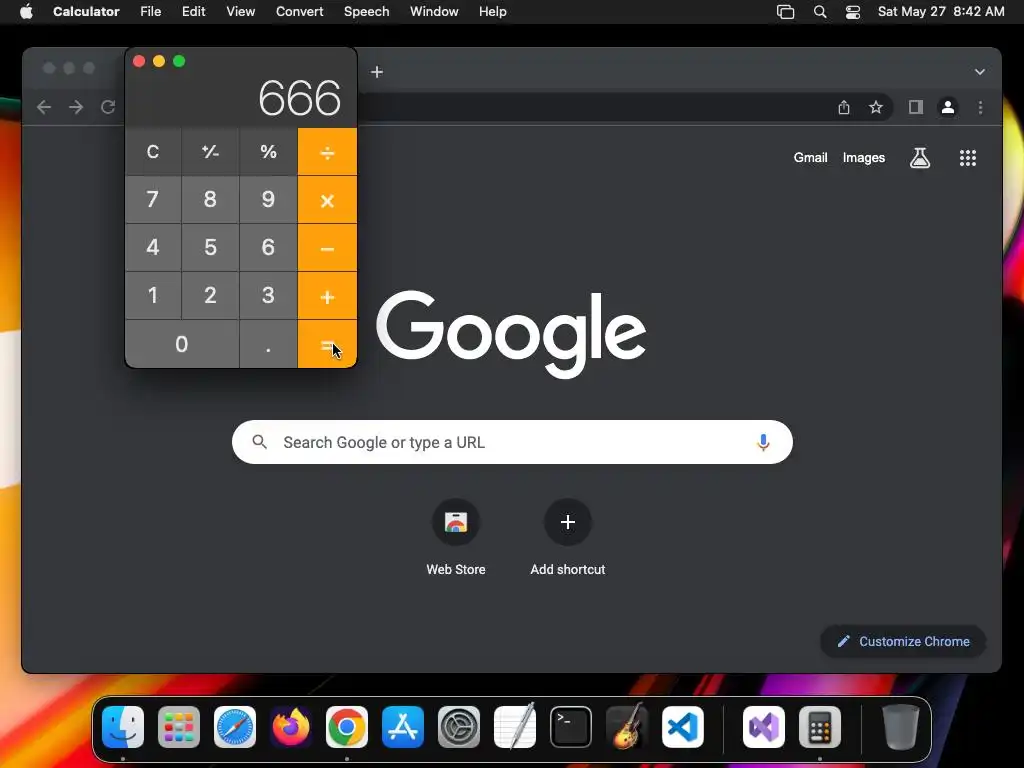Open Search Labs flask icon

coord(920,157)
